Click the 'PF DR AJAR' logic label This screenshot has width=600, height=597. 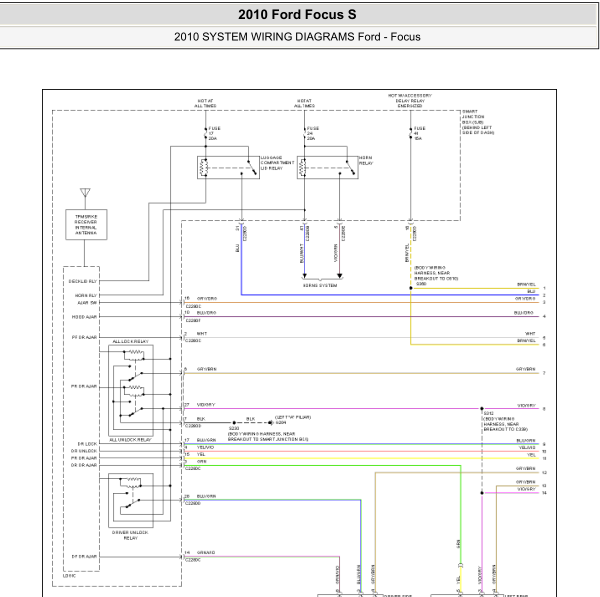tap(85, 338)
